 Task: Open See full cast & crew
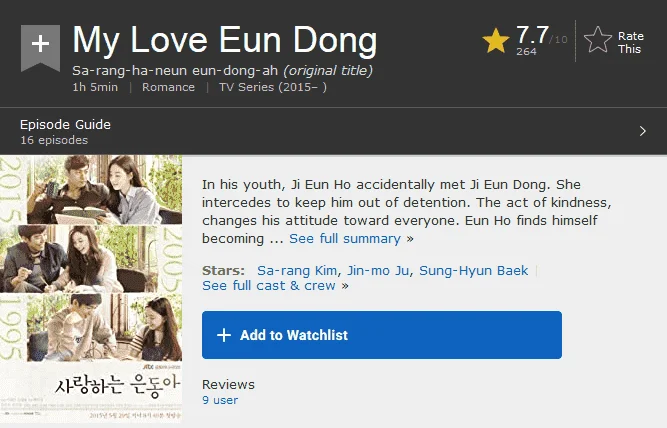[x=269, y=285]
